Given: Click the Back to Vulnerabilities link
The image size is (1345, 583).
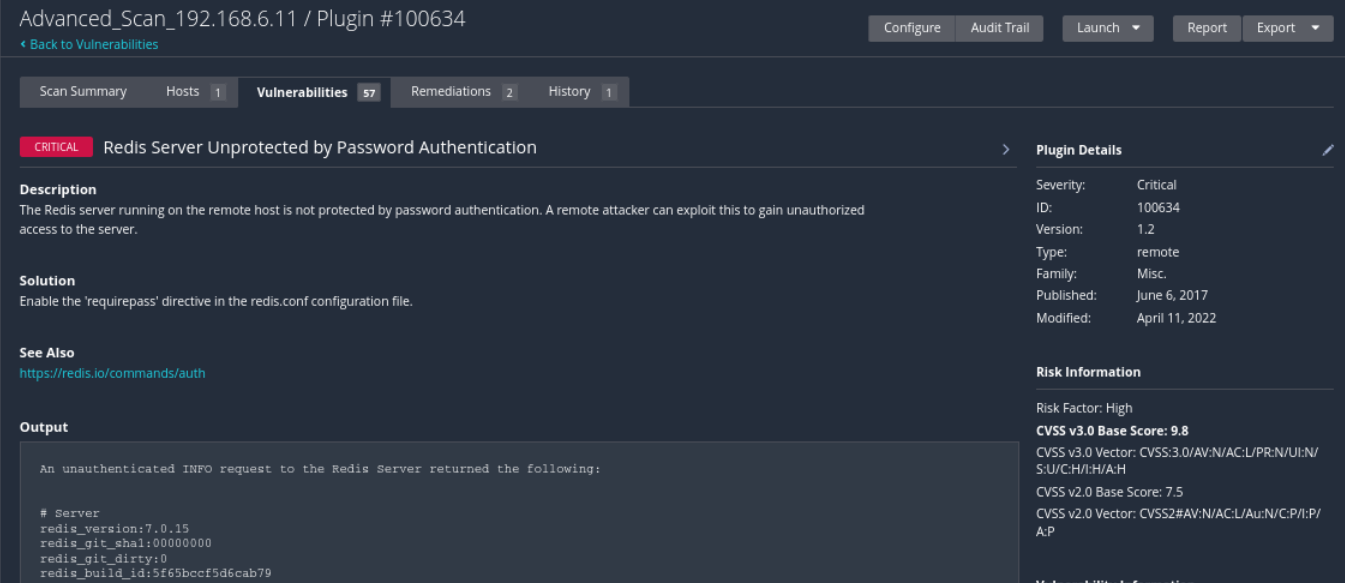Looking at the screenshot, I should click(94, 45).
